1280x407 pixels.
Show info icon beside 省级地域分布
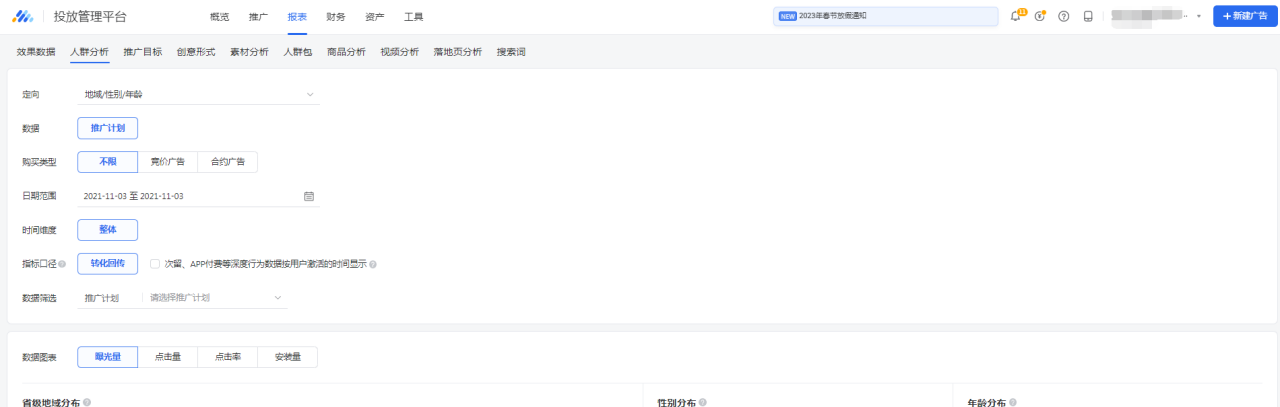click(x=88, y=402)
